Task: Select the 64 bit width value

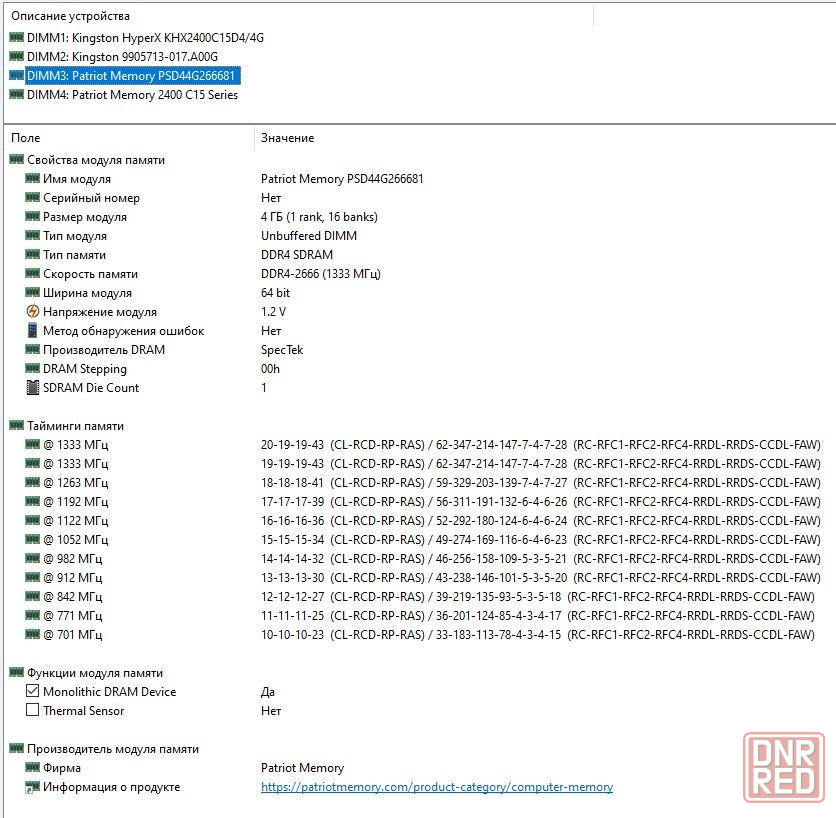Action: pos(275,293)
